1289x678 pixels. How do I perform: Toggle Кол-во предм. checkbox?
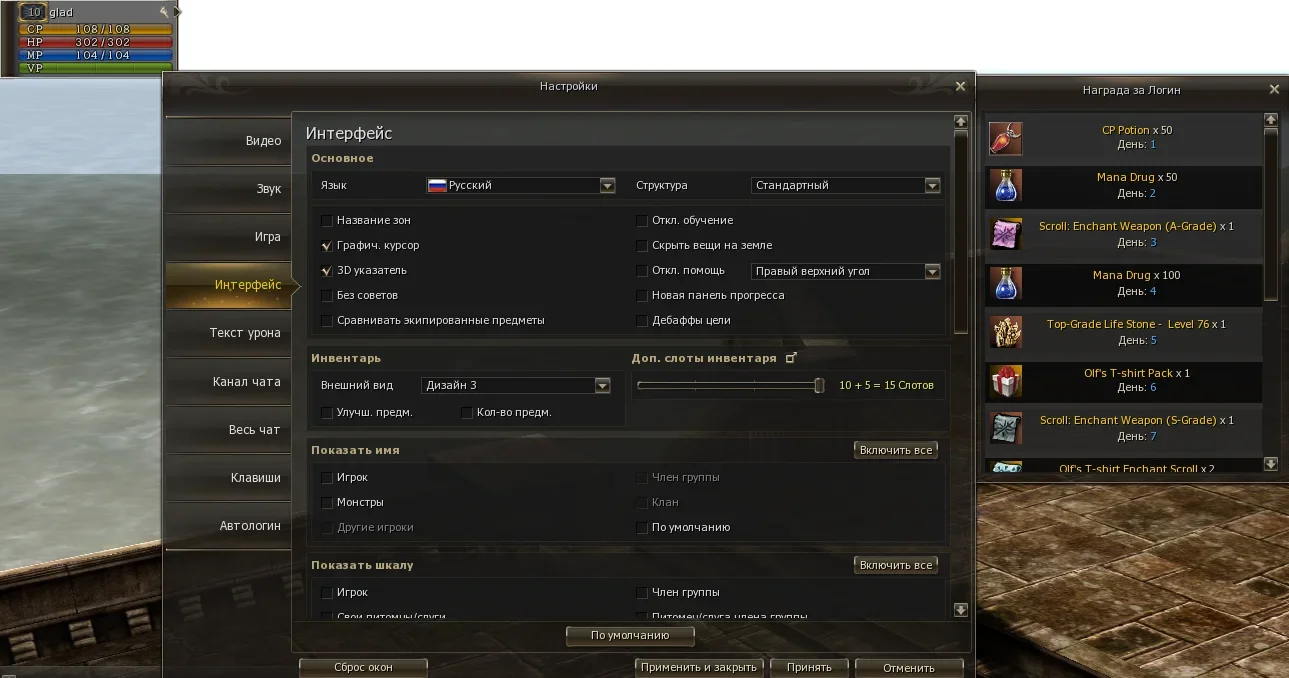point(466,412)
